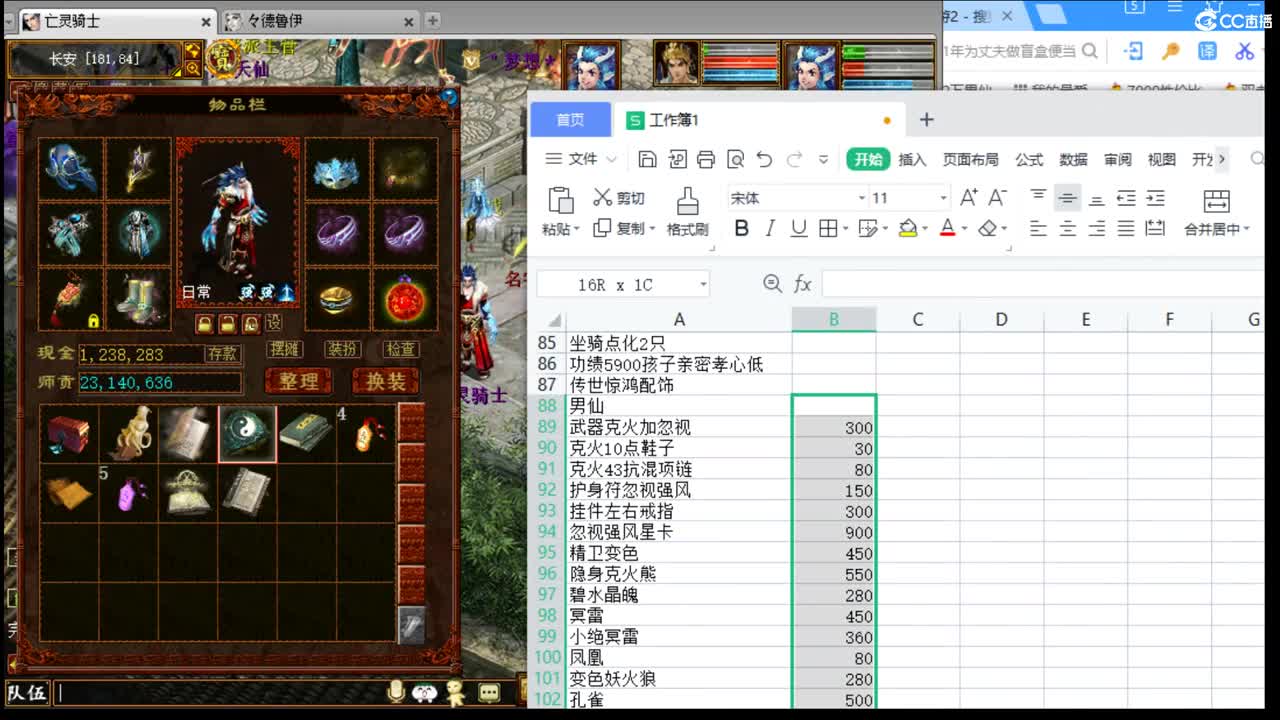Increase font size with larger A icon

point(968,197)
